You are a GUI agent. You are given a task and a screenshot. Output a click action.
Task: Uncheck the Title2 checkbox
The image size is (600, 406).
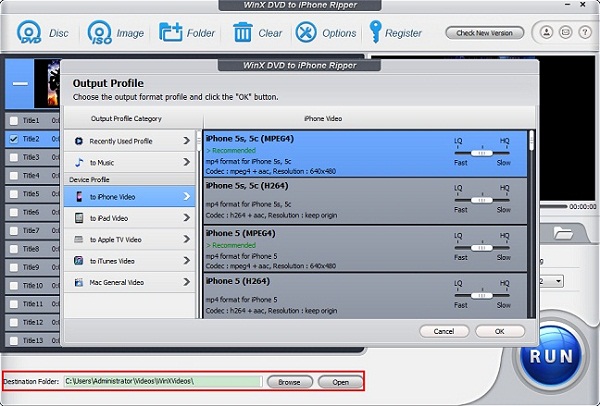click(x=14, y=139)
